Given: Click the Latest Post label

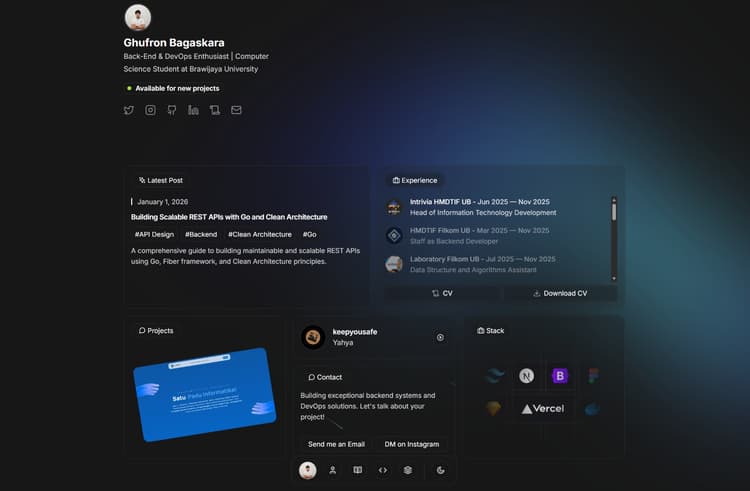Looking at the screenshot, I should pos(161,180).
